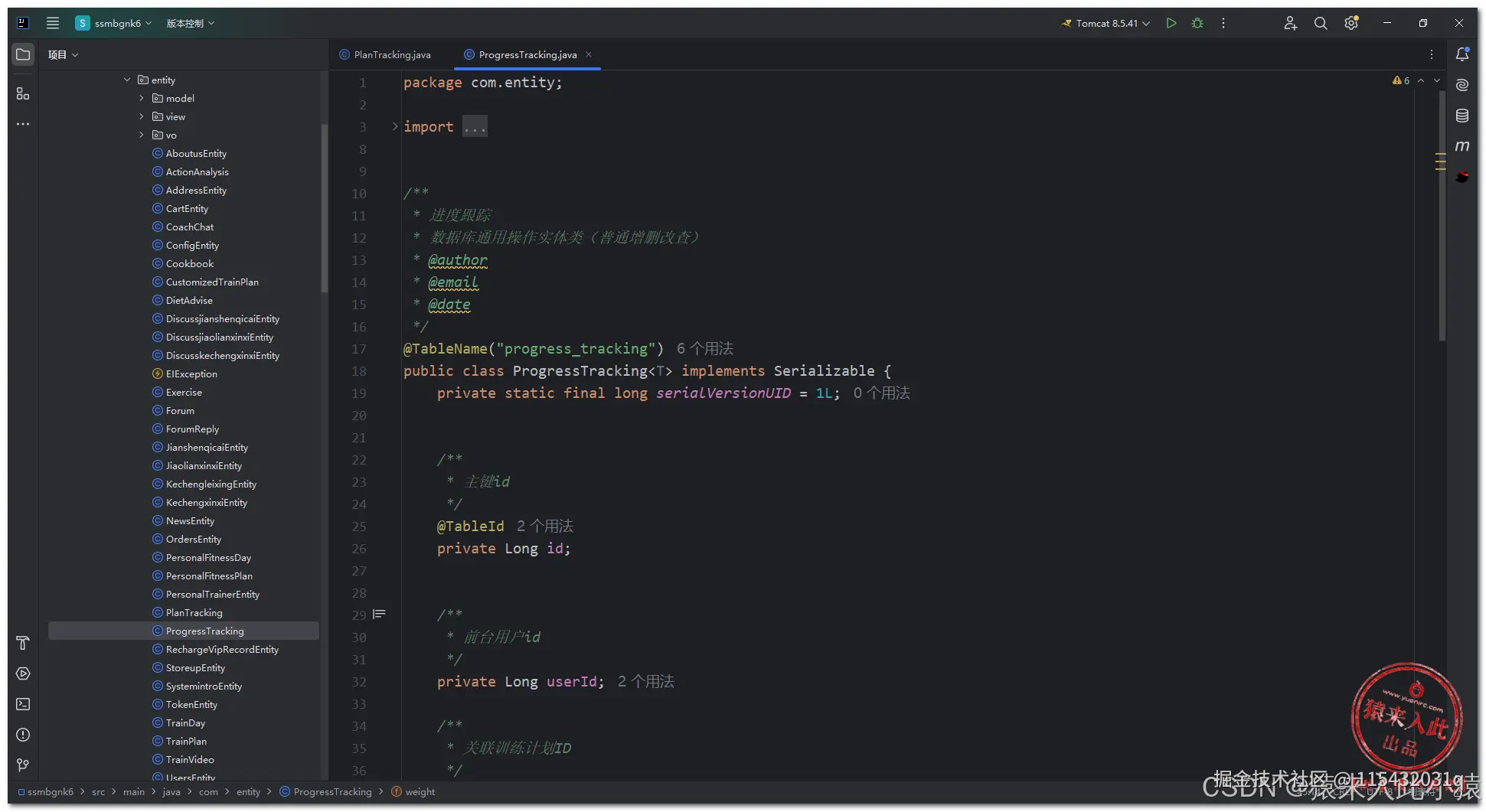Show more tool windows ellipsis
The width and height of the screenshot is (1486, 812).
point(23,124)
